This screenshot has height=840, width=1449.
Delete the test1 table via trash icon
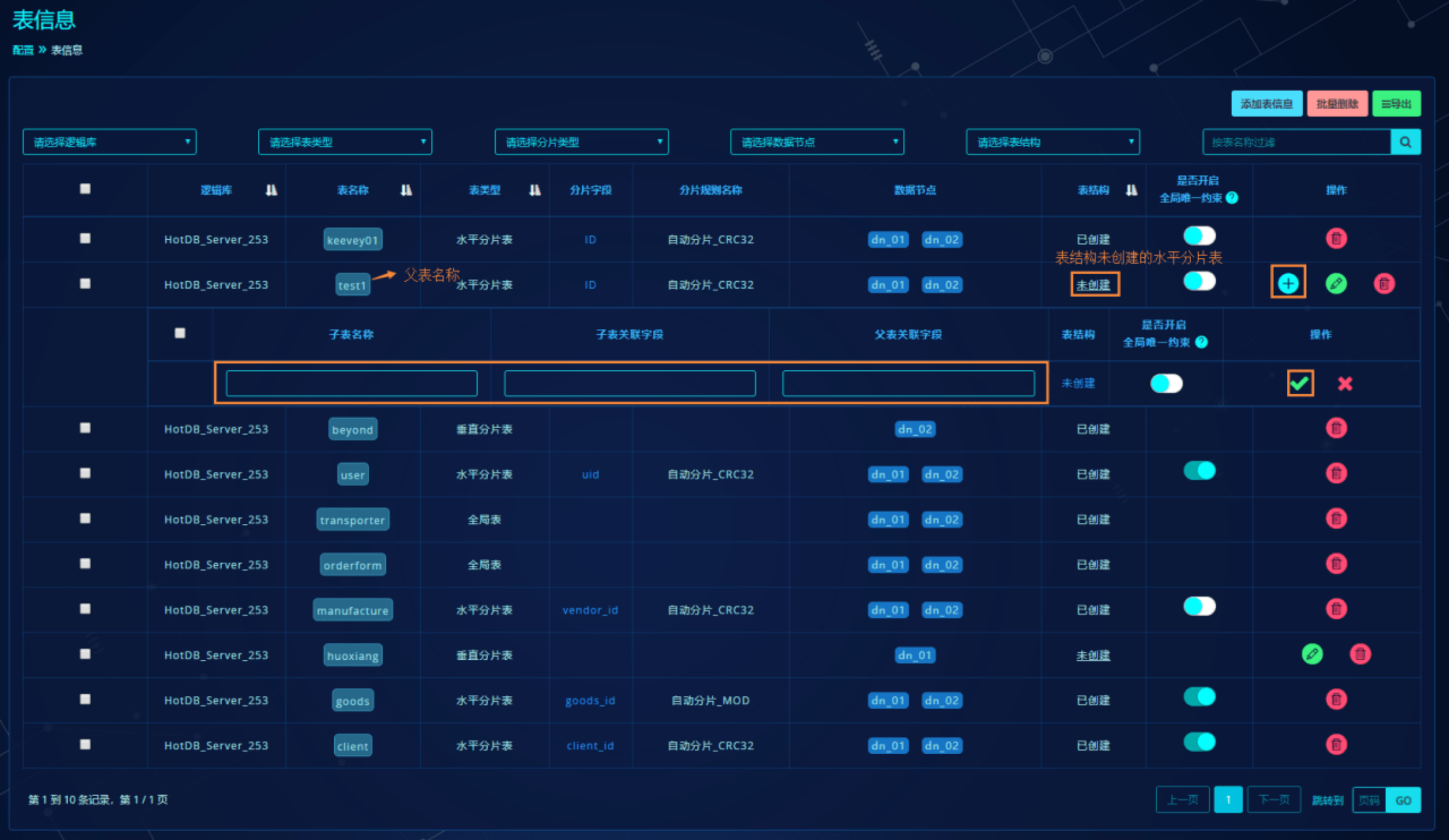1384,283
